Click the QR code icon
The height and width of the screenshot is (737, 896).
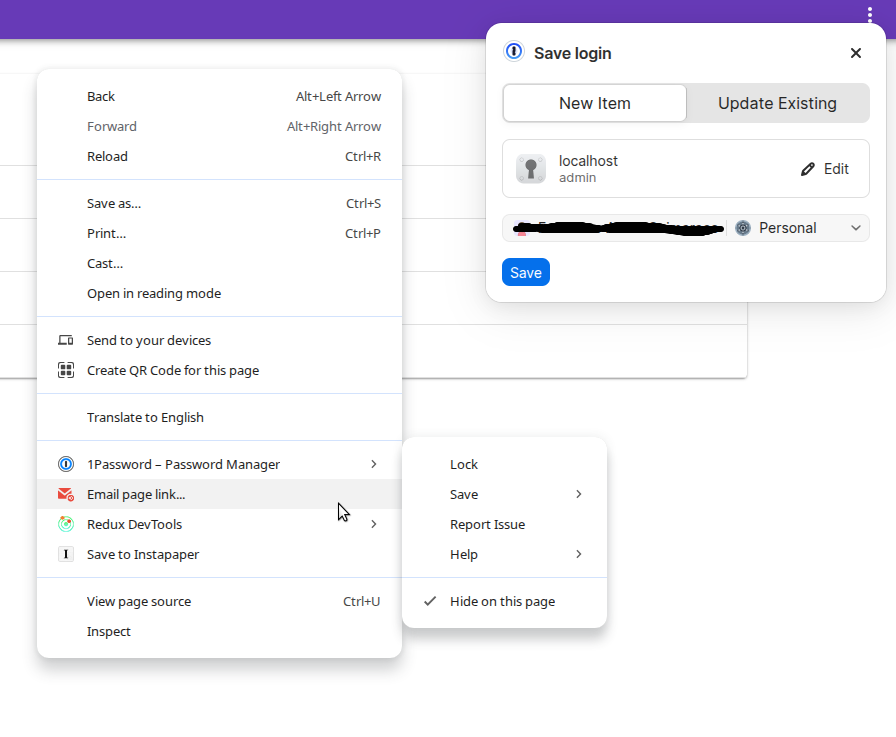click(x=66, y=371)
